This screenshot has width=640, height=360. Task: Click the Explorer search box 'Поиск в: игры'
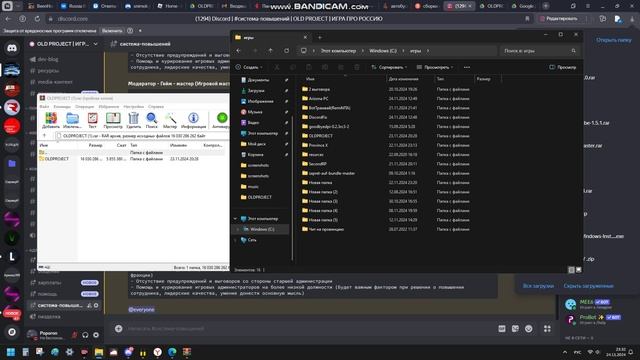click(540, 51)
